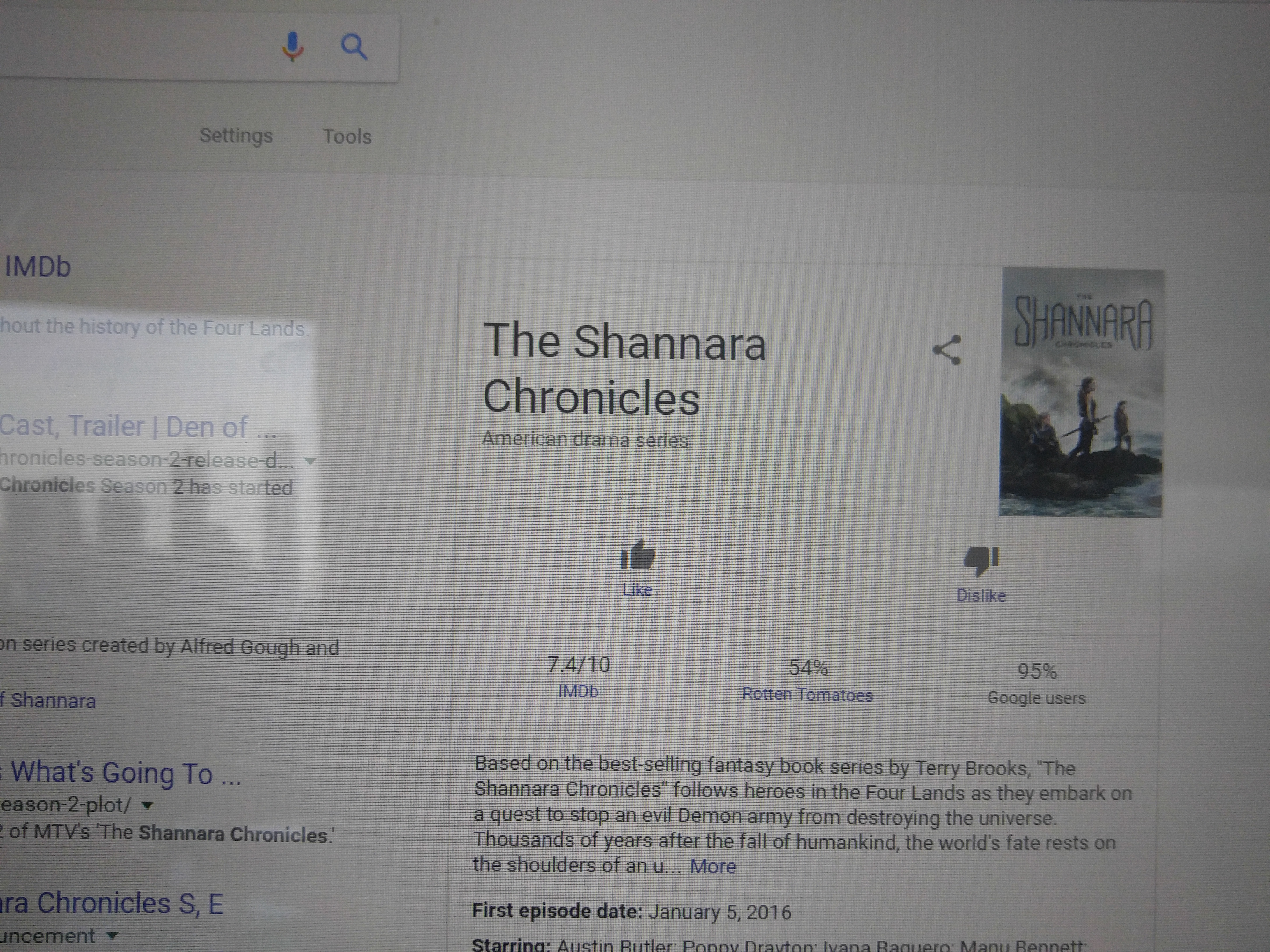Expand dropdown arrow next to season-2-release URL
Viewport: 1270px width, 952px height.
point(310,461)
